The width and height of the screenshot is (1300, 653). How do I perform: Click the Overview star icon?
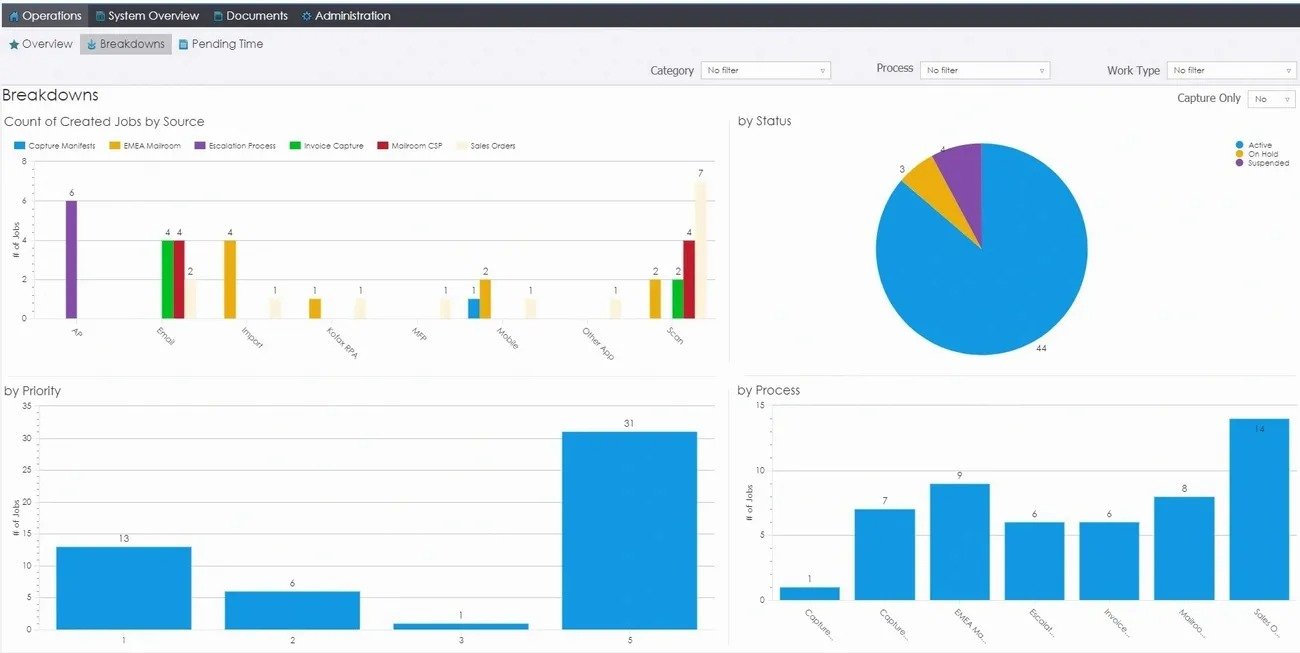[x=14, y=44]
